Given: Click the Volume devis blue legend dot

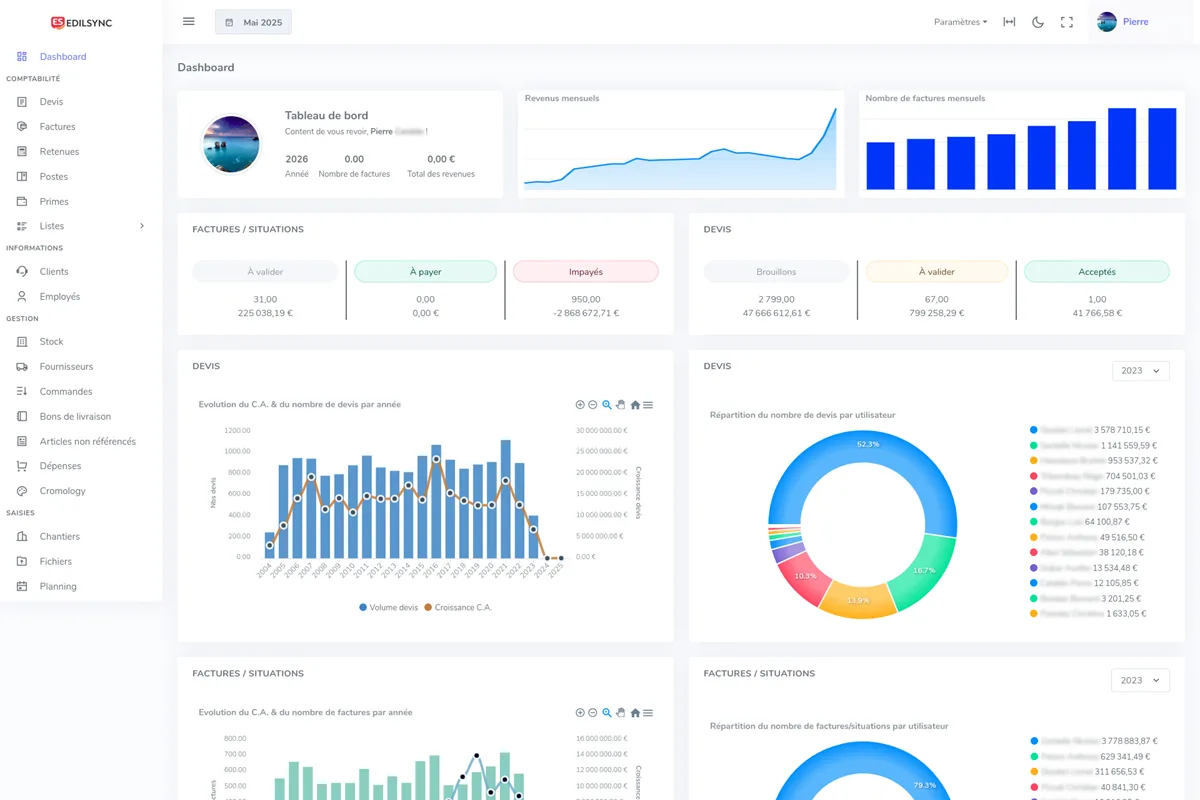Looking at the screenshot, I should (362, 607).
